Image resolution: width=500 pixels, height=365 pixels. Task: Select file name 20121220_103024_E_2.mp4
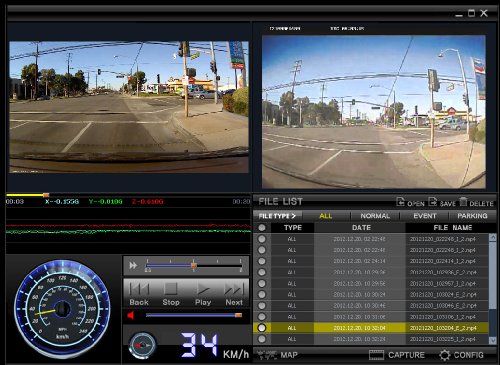443,295
